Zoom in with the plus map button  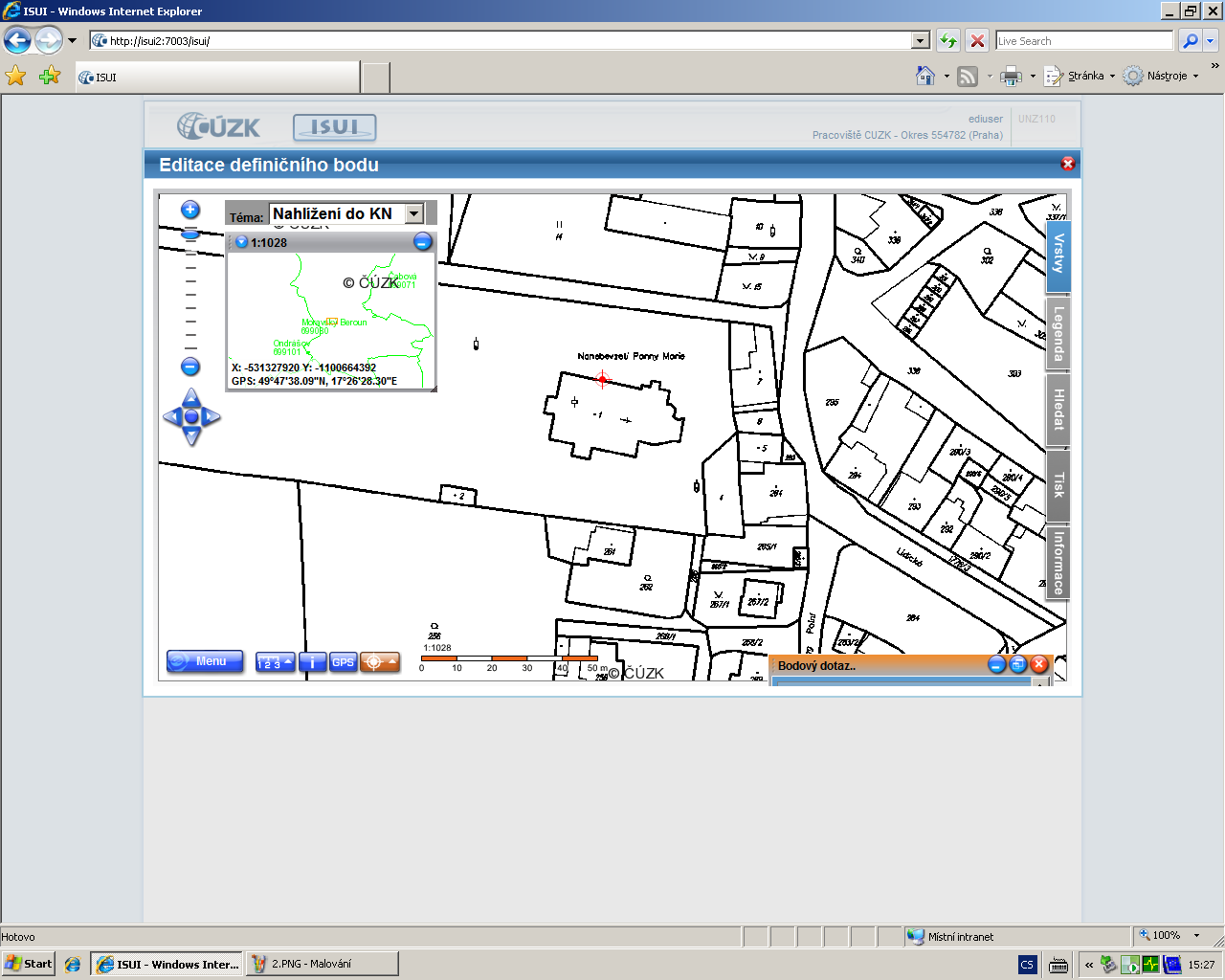(x=190, y=210)
